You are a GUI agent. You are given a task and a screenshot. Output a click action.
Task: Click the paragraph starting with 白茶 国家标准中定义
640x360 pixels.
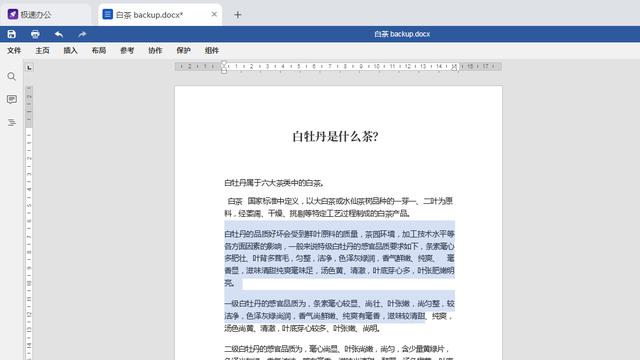(x=339, y=207)
